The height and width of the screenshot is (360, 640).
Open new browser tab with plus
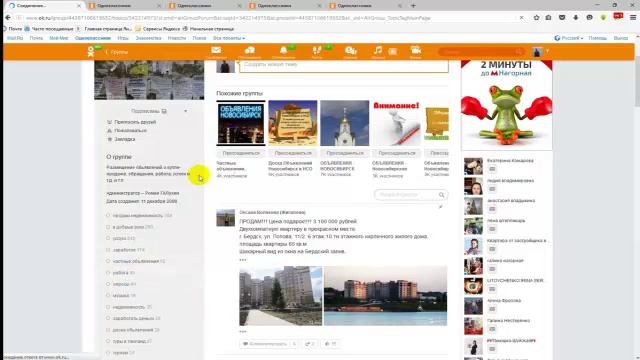pyautogui.click(x=413, y=6)
